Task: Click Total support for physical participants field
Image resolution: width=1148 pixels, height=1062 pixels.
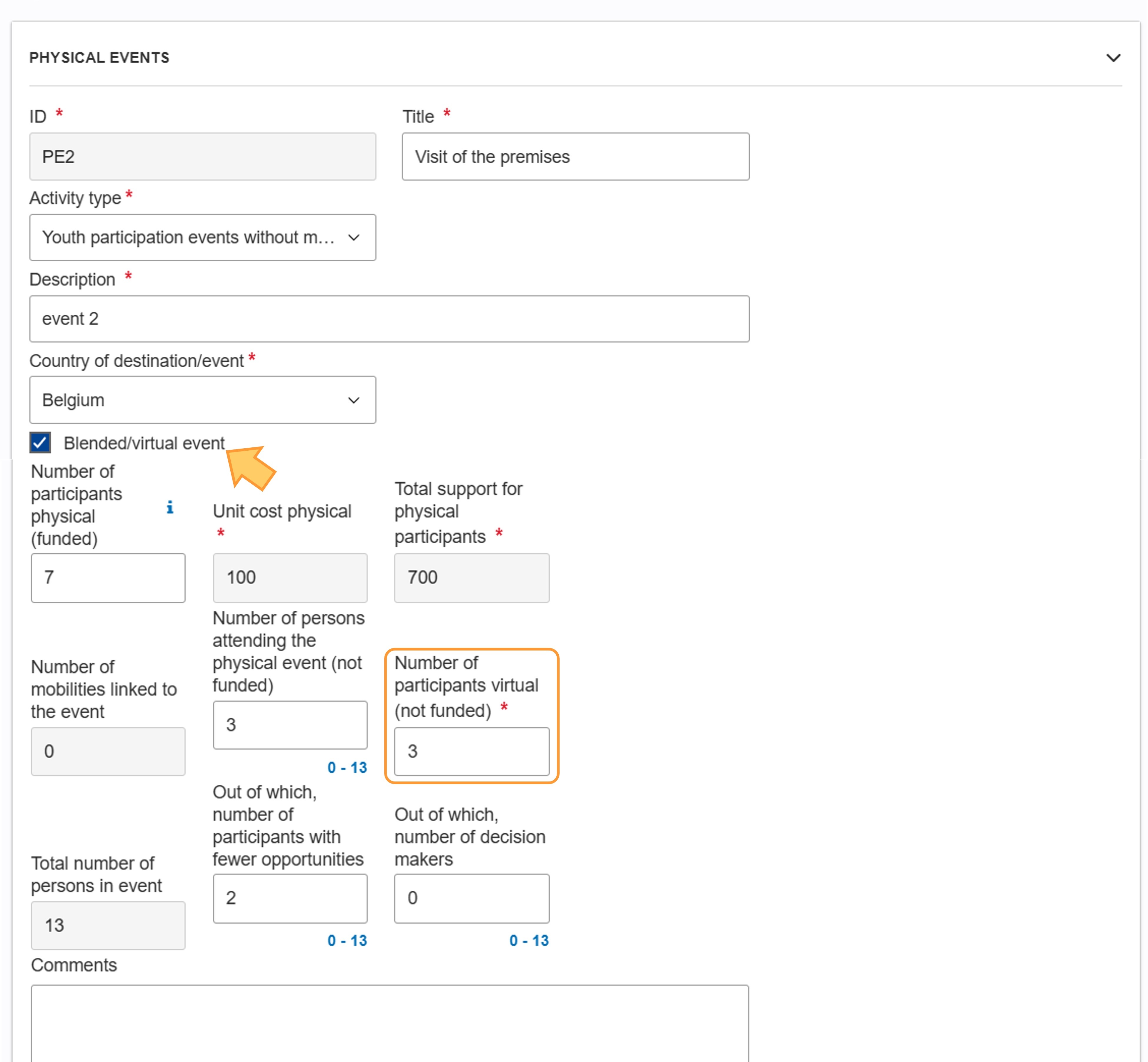Action: (x=472, y=578)
